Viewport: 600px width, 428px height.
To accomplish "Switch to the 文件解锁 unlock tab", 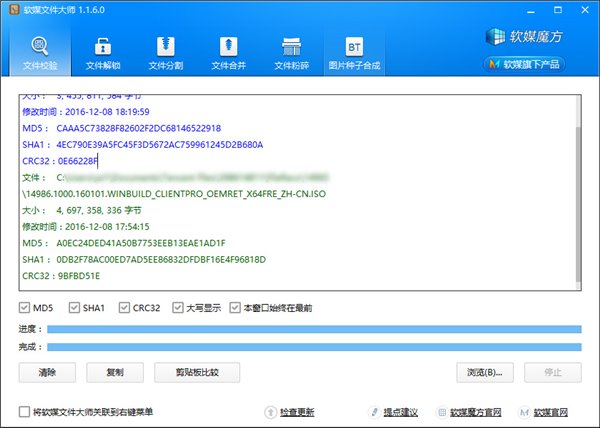I will click(103, 53).
